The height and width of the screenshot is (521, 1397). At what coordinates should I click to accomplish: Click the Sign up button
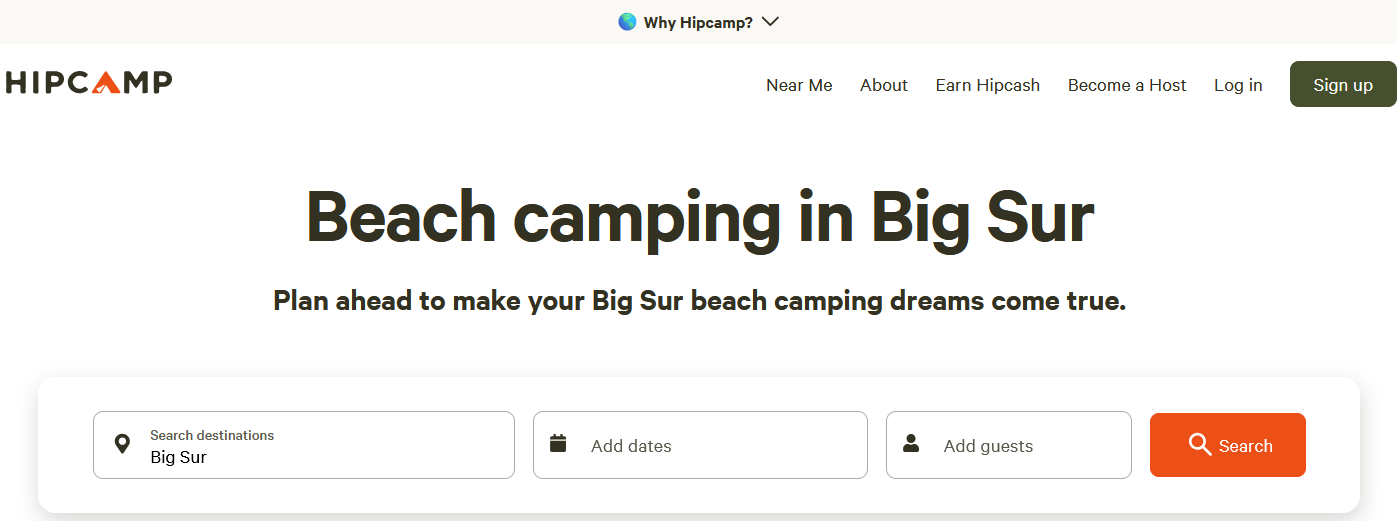(x=1343, y=84)
